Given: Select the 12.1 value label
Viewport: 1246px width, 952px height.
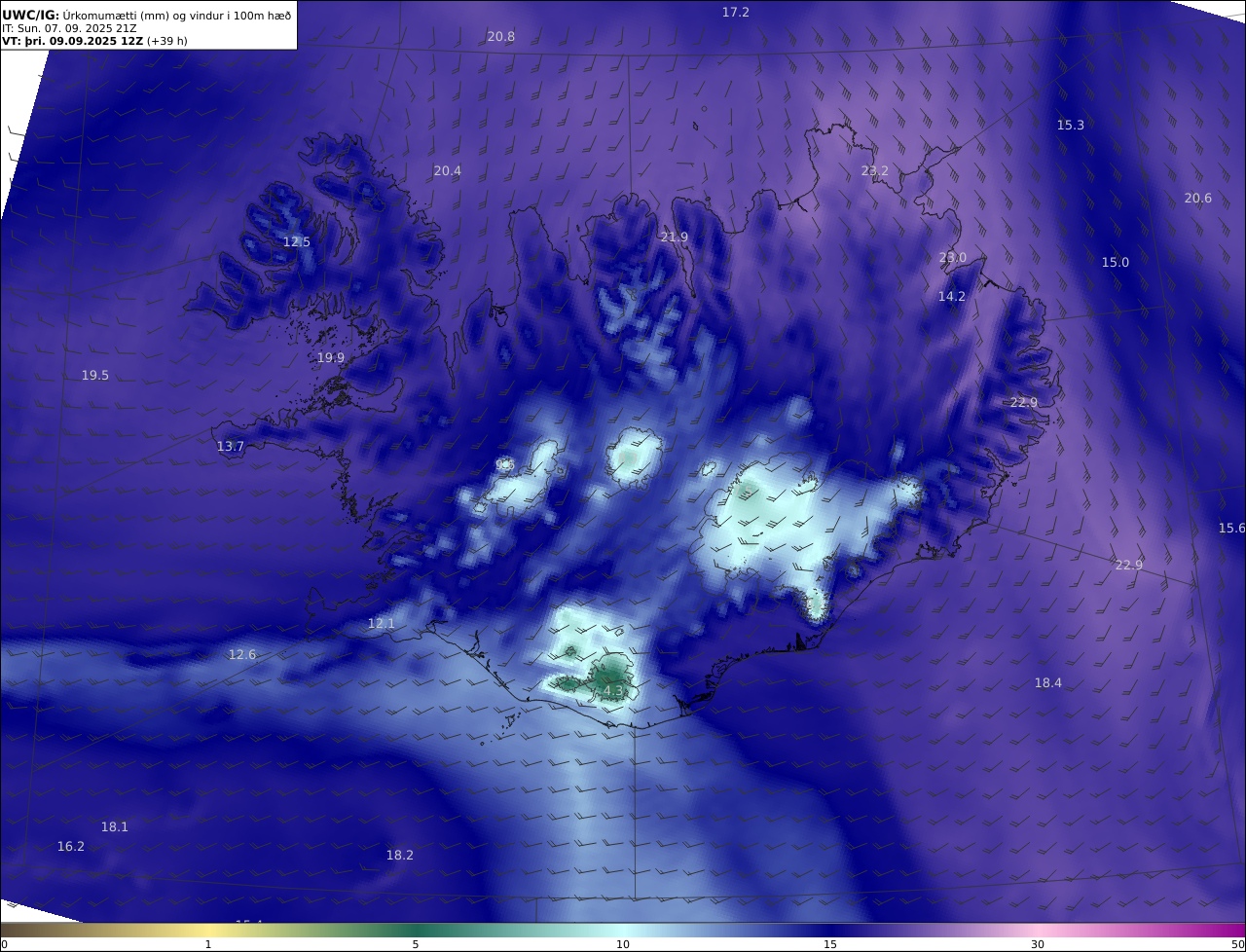Looking at the screenshot, I should pos(382,623).
